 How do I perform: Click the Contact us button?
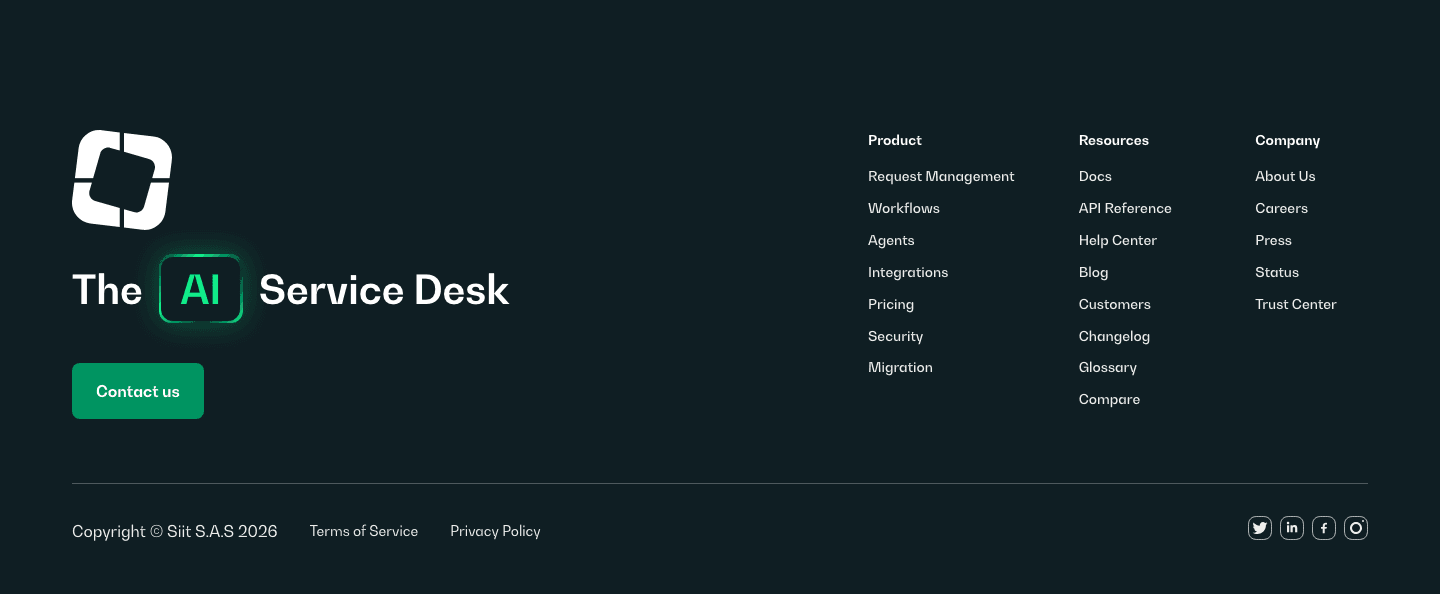coord(138,391)
